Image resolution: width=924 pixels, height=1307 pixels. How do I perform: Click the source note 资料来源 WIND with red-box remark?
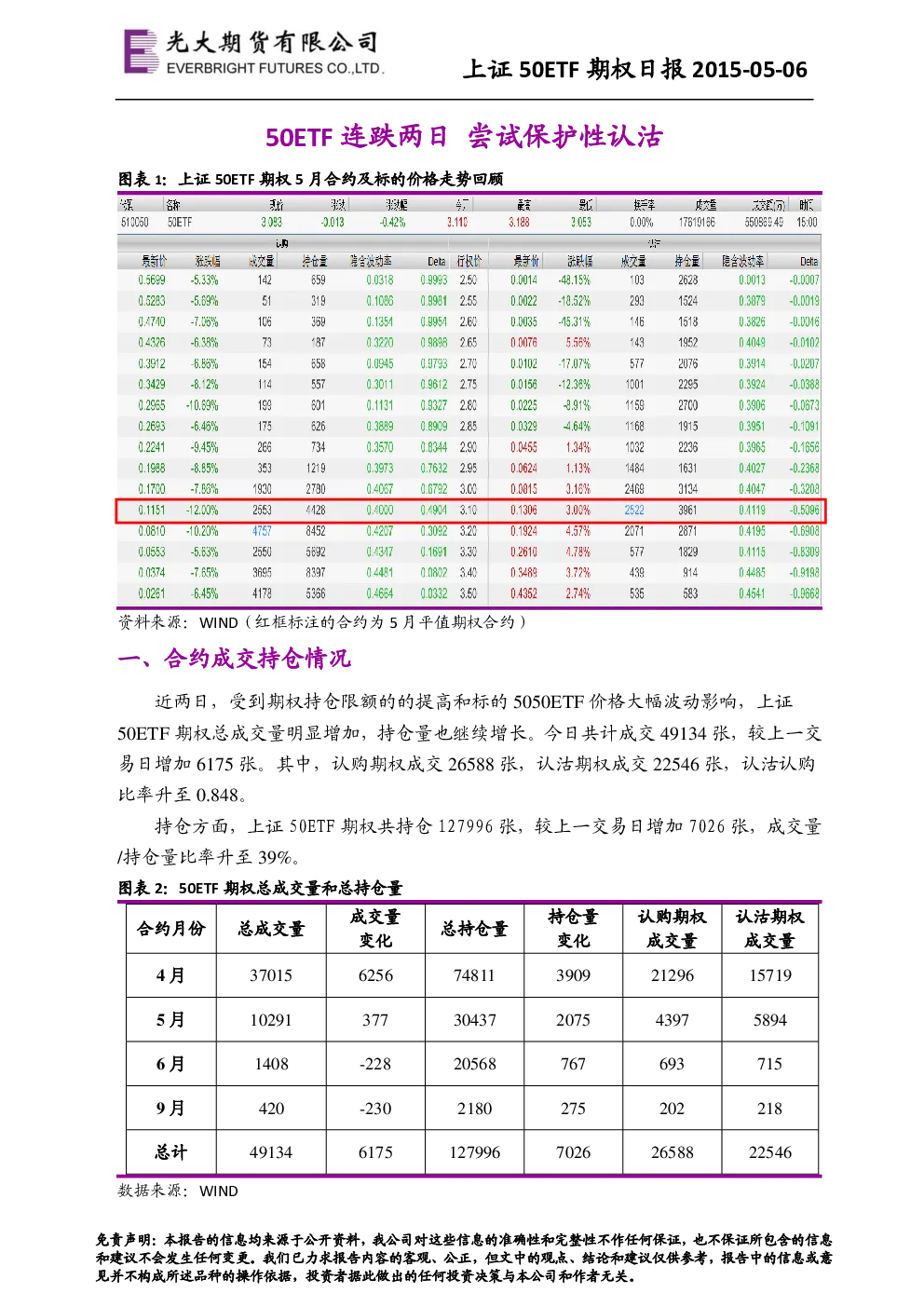[321, 622]
